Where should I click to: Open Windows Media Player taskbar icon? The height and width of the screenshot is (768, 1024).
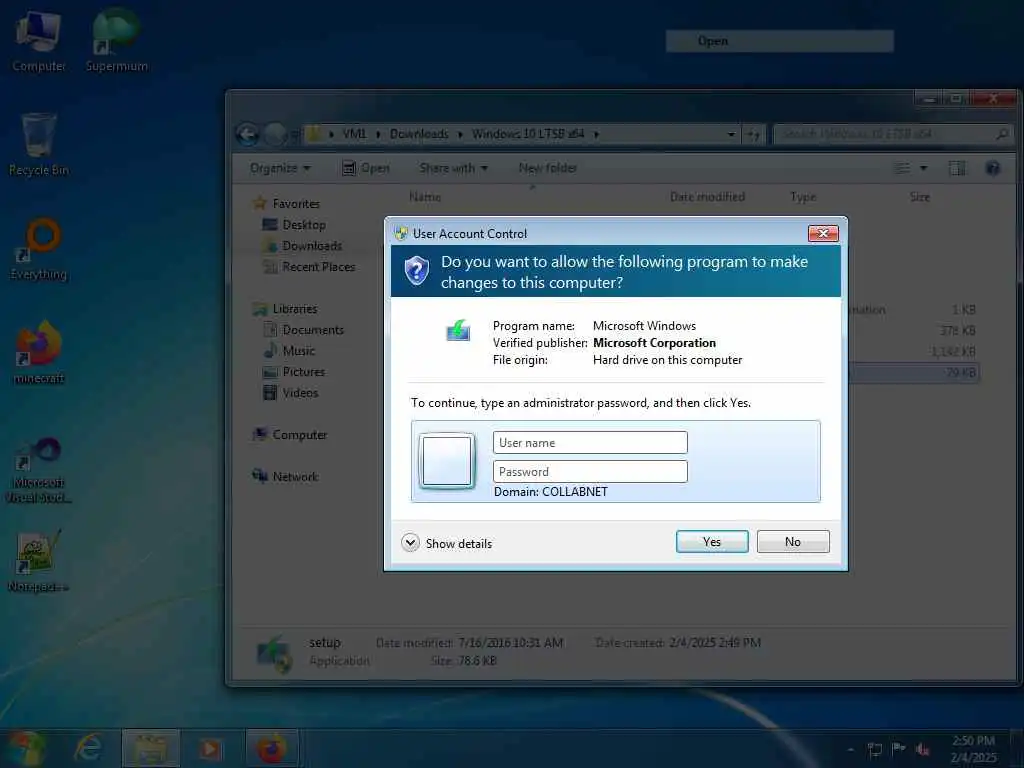coord(210,748)
